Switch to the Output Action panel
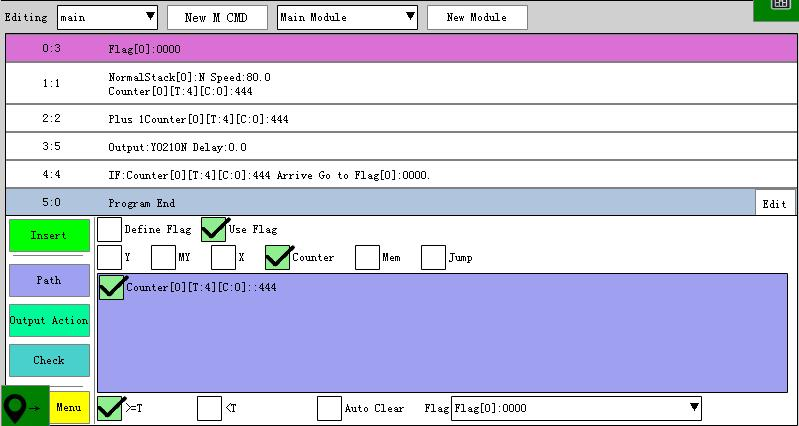The width and height of the screenshot is (799, 426). (49, 320)
